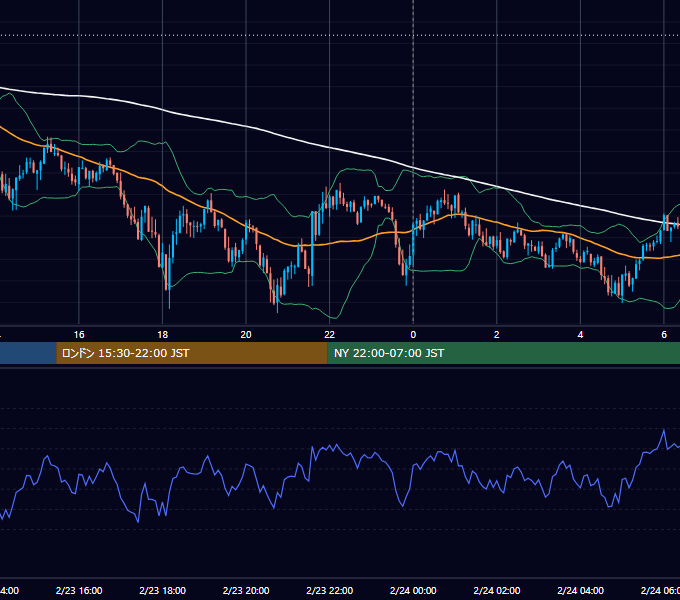The height and width of the screenshot is (600, 680).
Task: Click the blue Tokyo session bar segment
Action: tap(28, 353)
